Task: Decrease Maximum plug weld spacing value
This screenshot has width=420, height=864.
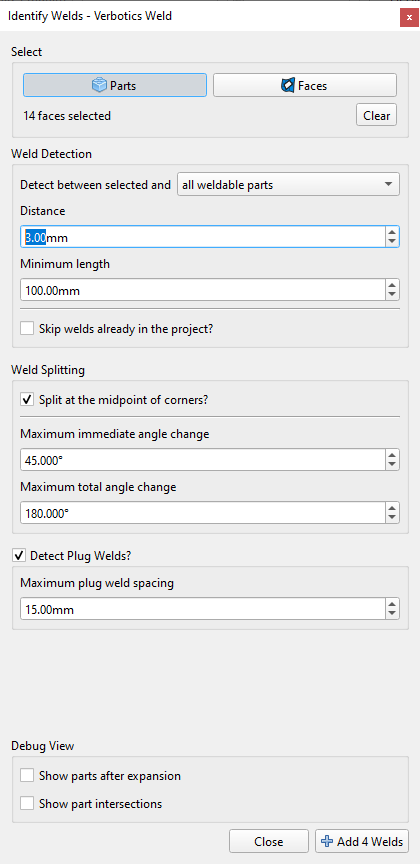Action: tap(392, 614)
